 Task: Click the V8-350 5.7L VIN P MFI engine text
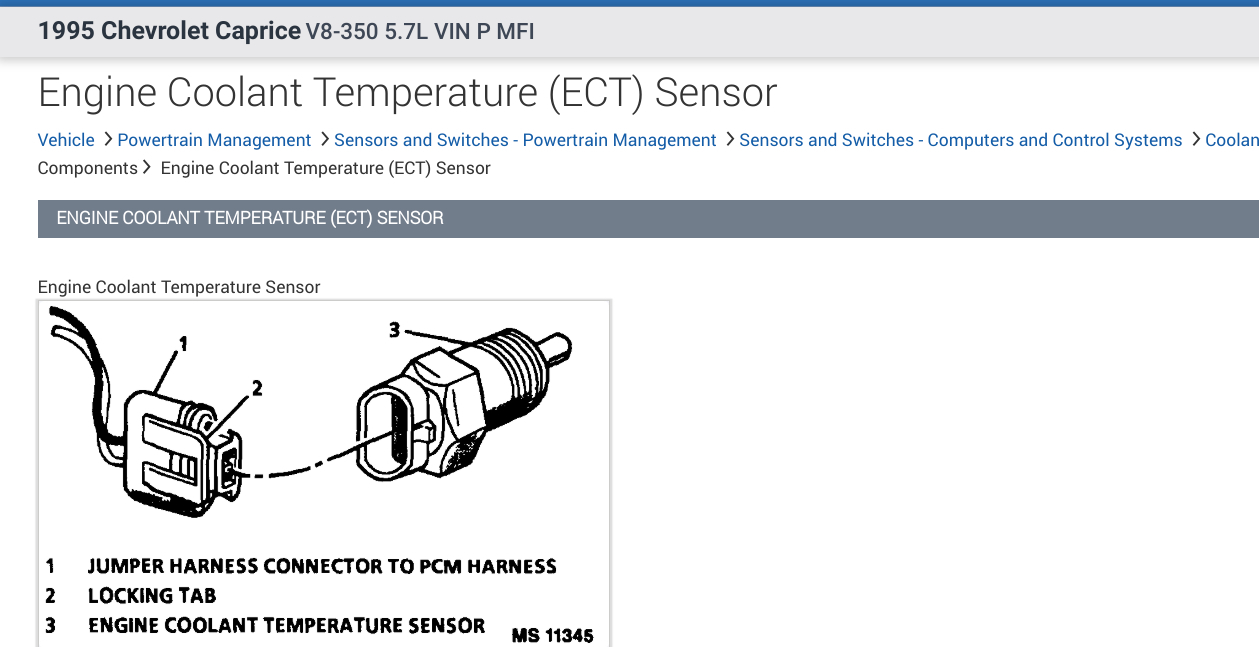click(x=420, y=32)
